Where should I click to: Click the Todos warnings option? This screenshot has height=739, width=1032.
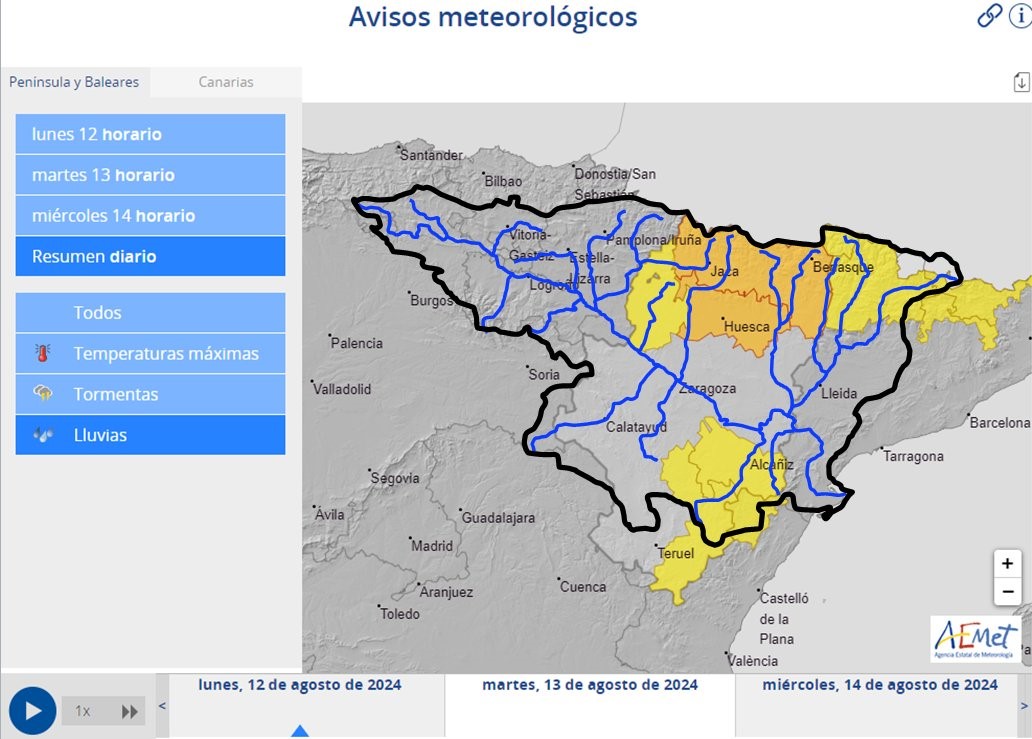pos(150,312)
